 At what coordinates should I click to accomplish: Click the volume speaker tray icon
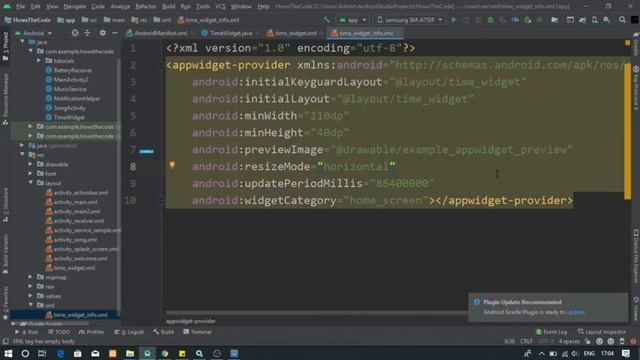click(x=575, y=353)
